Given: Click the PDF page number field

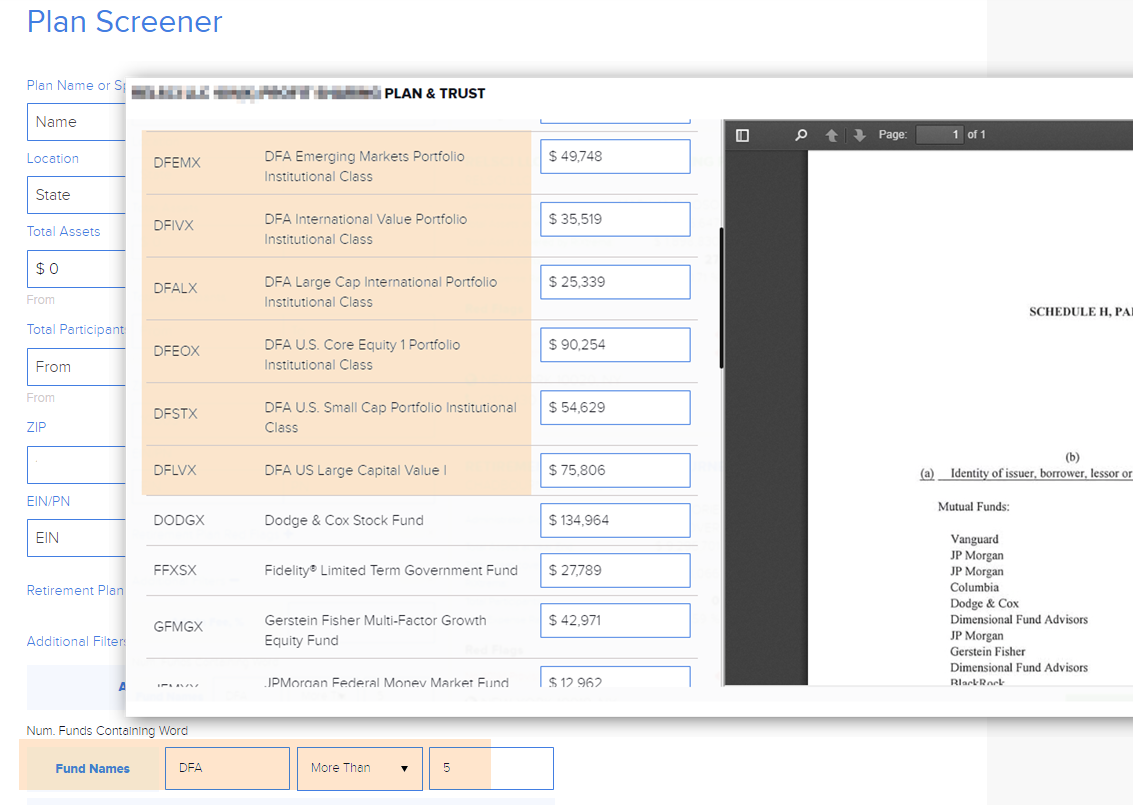Looking at the screenshot, I should [938, 135].
